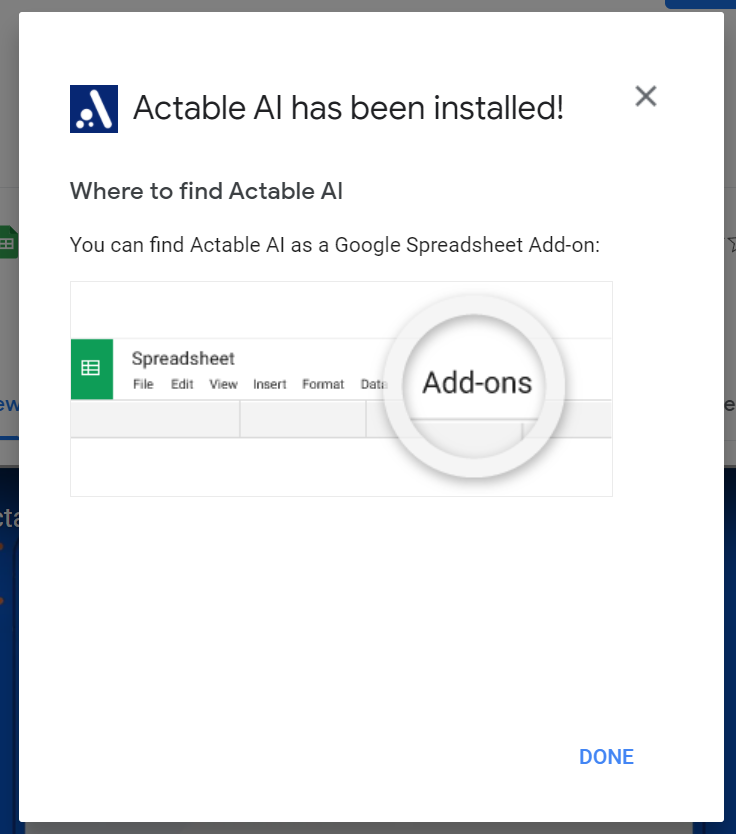The image size is (736, 834).
Task: Select Edit in the illustrated menu bar
Action: (182, 384)
